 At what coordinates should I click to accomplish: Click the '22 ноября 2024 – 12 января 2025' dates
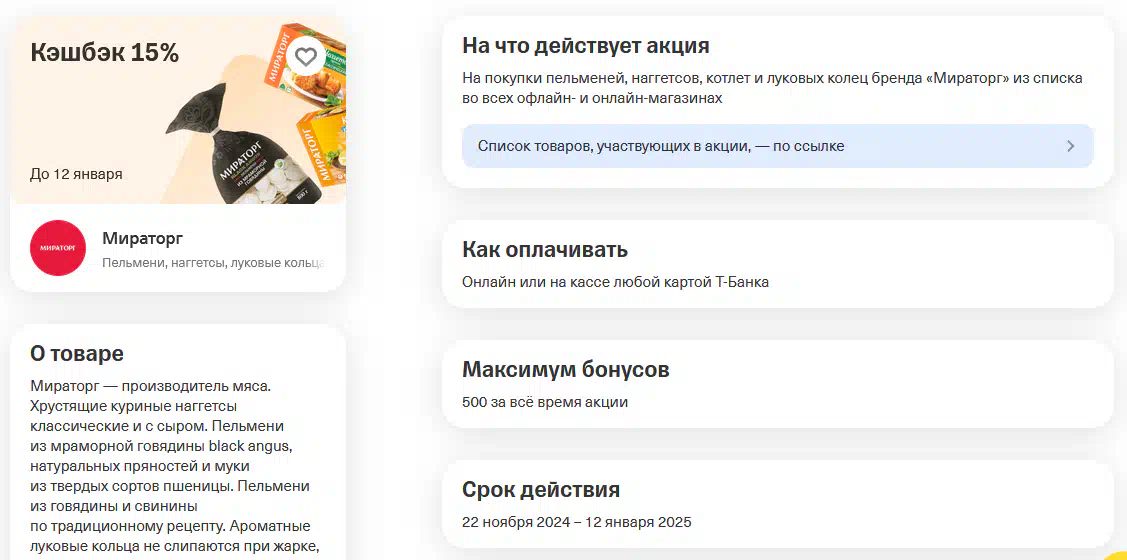pos(576,522)
